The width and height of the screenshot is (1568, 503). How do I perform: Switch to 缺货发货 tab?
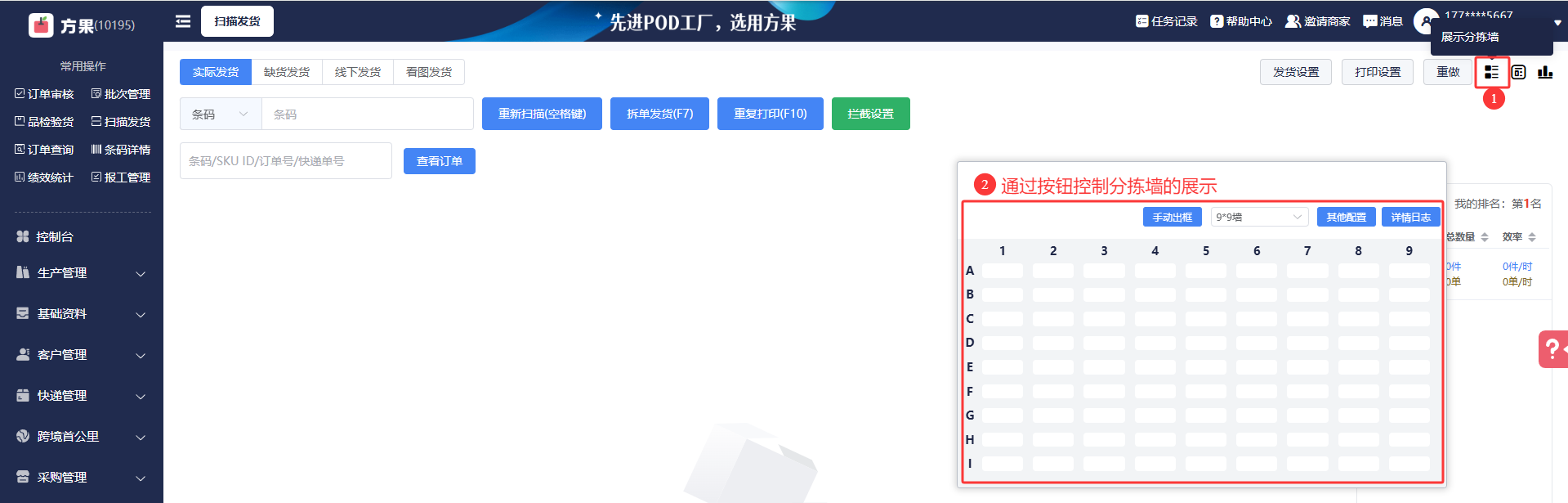287,72
